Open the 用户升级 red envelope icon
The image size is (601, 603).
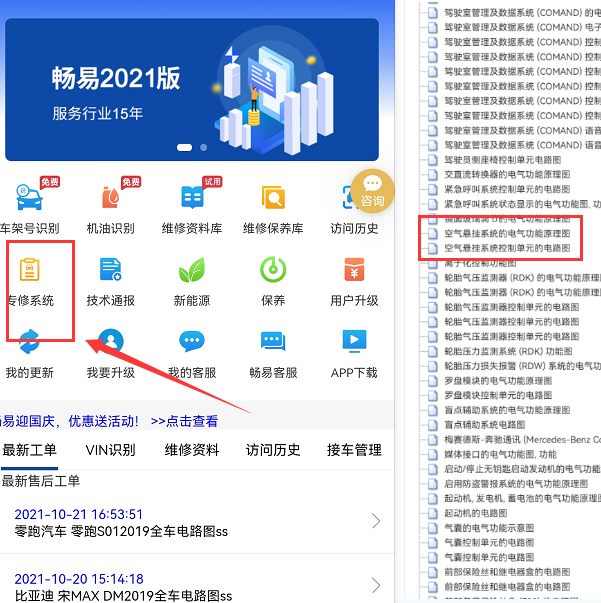[354, 269]
